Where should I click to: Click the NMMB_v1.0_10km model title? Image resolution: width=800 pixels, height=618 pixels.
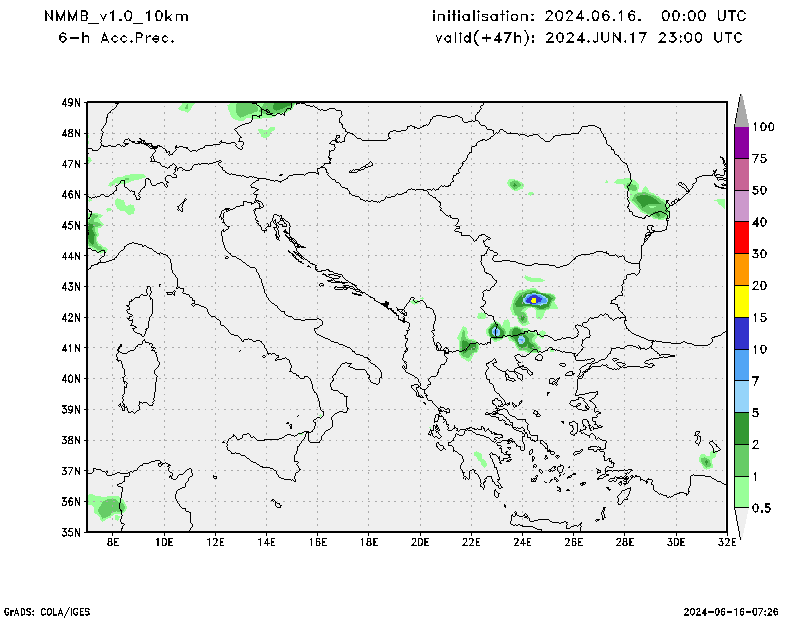click(x=116, y=17)
